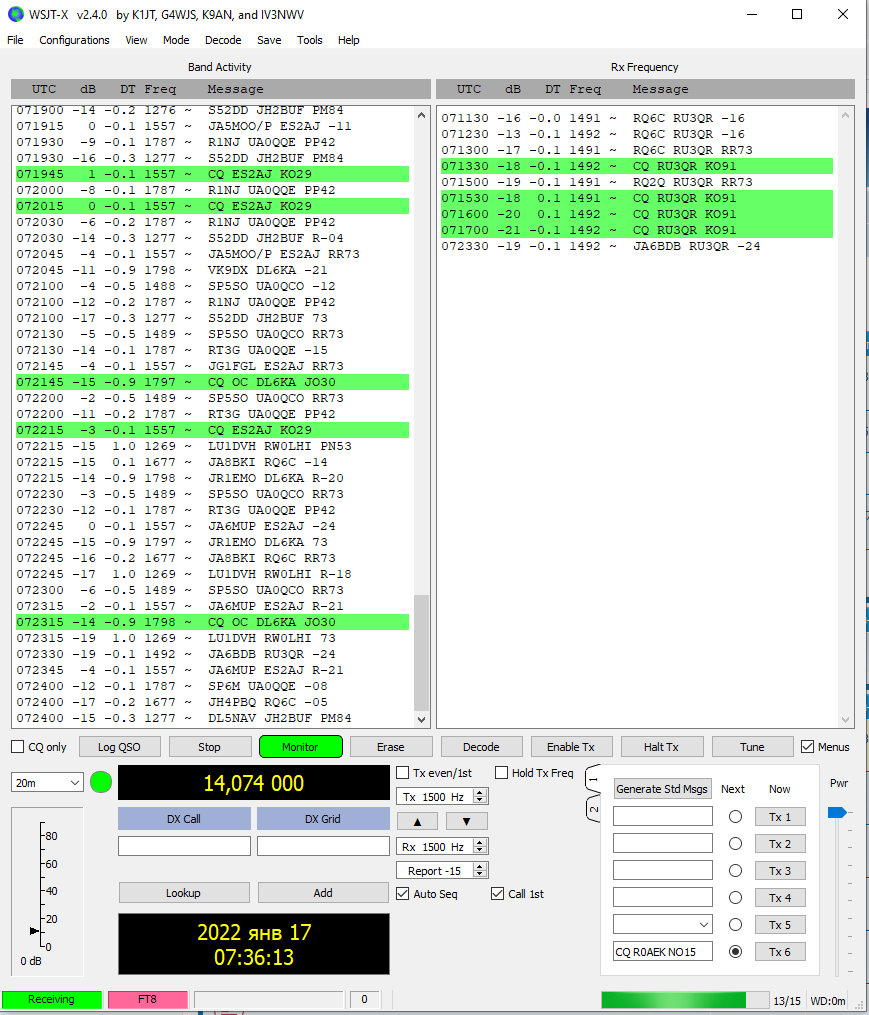Open the Configurations menu

pos(74,40)
